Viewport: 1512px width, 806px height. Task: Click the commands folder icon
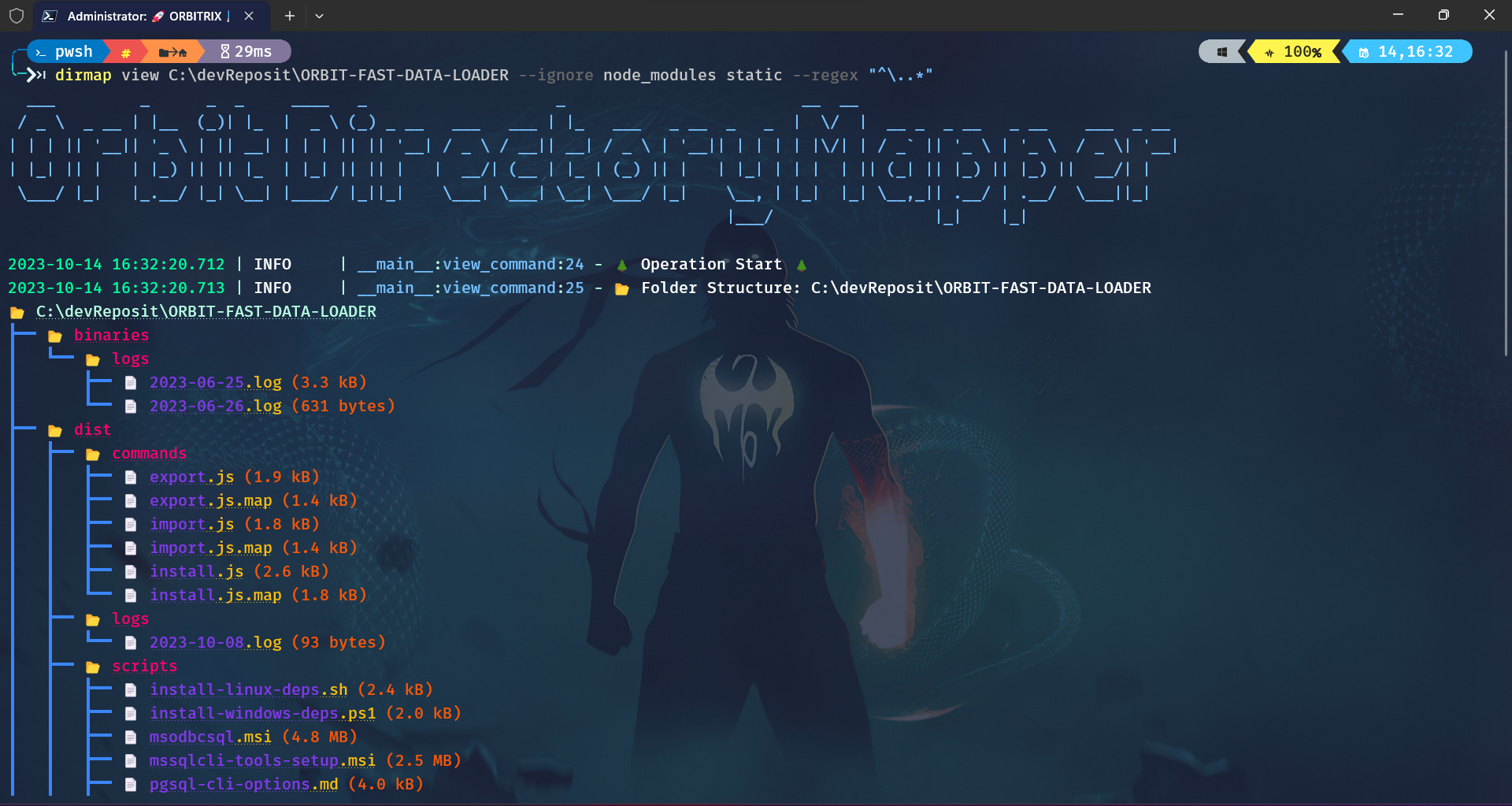tap(93, 455)
